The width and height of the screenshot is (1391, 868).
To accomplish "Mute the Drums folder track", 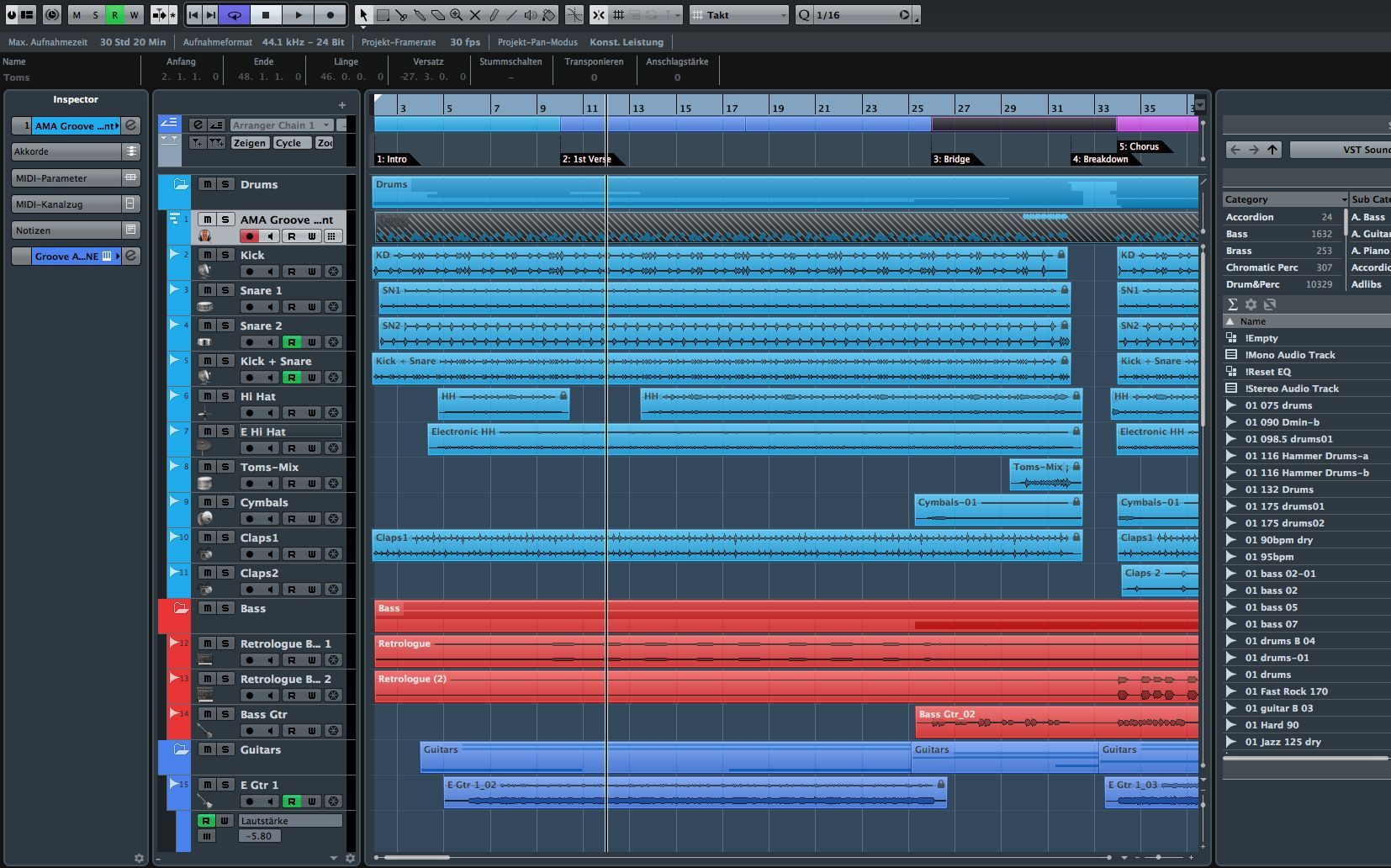I will (x=207, y=184).
